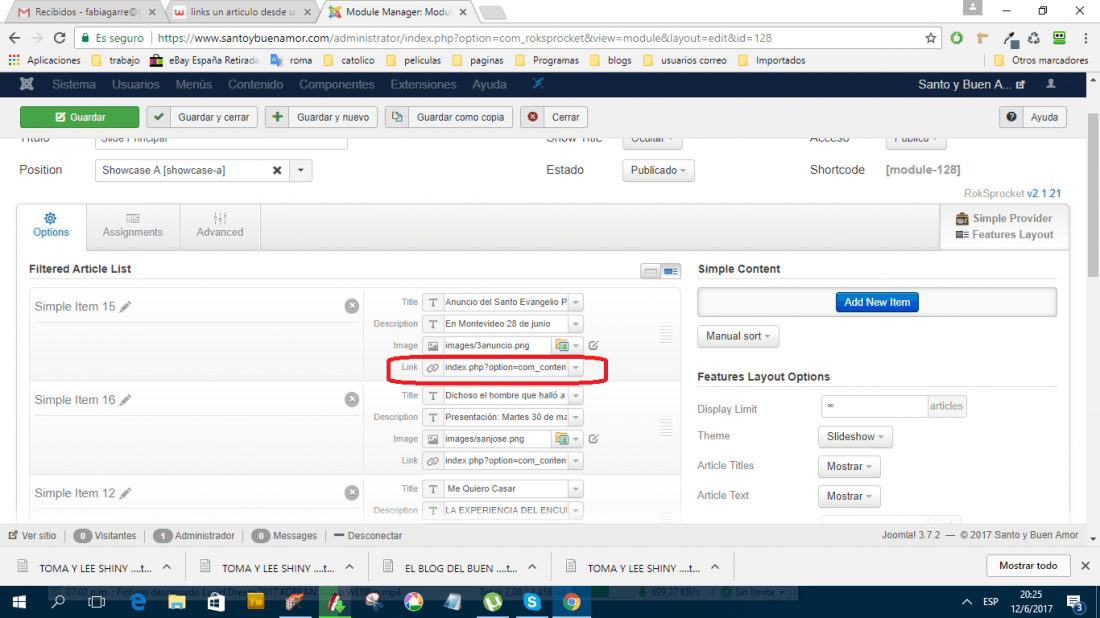Image resolution: width=1100 pixels, height=618 pixels.
Task: Click Guardar como copia button
Action: (x=449, y=117)
